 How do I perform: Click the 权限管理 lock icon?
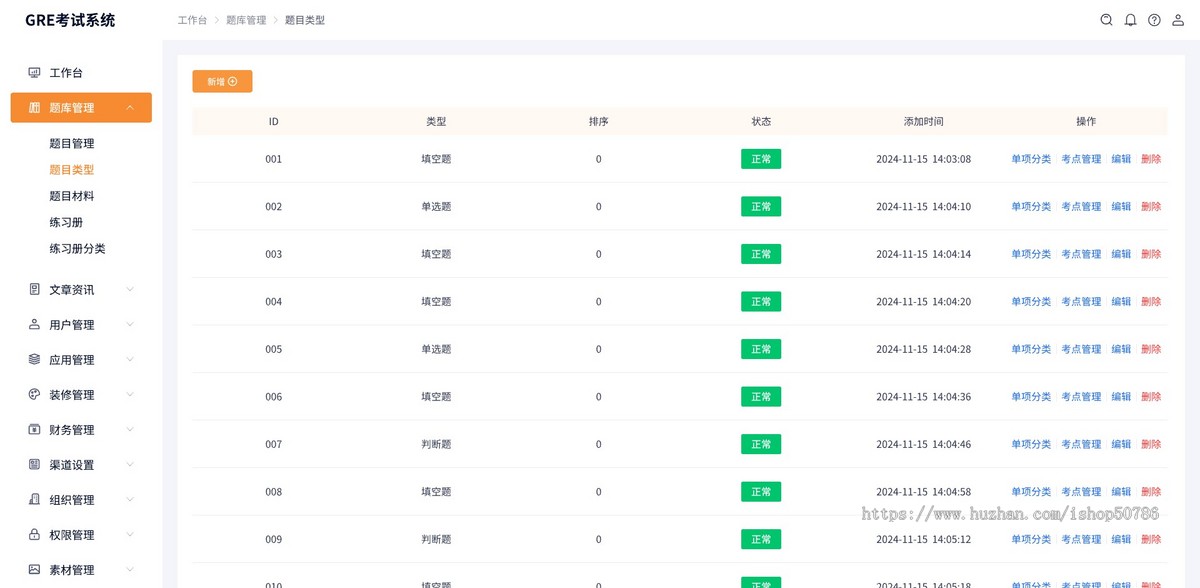coord(34,535)
